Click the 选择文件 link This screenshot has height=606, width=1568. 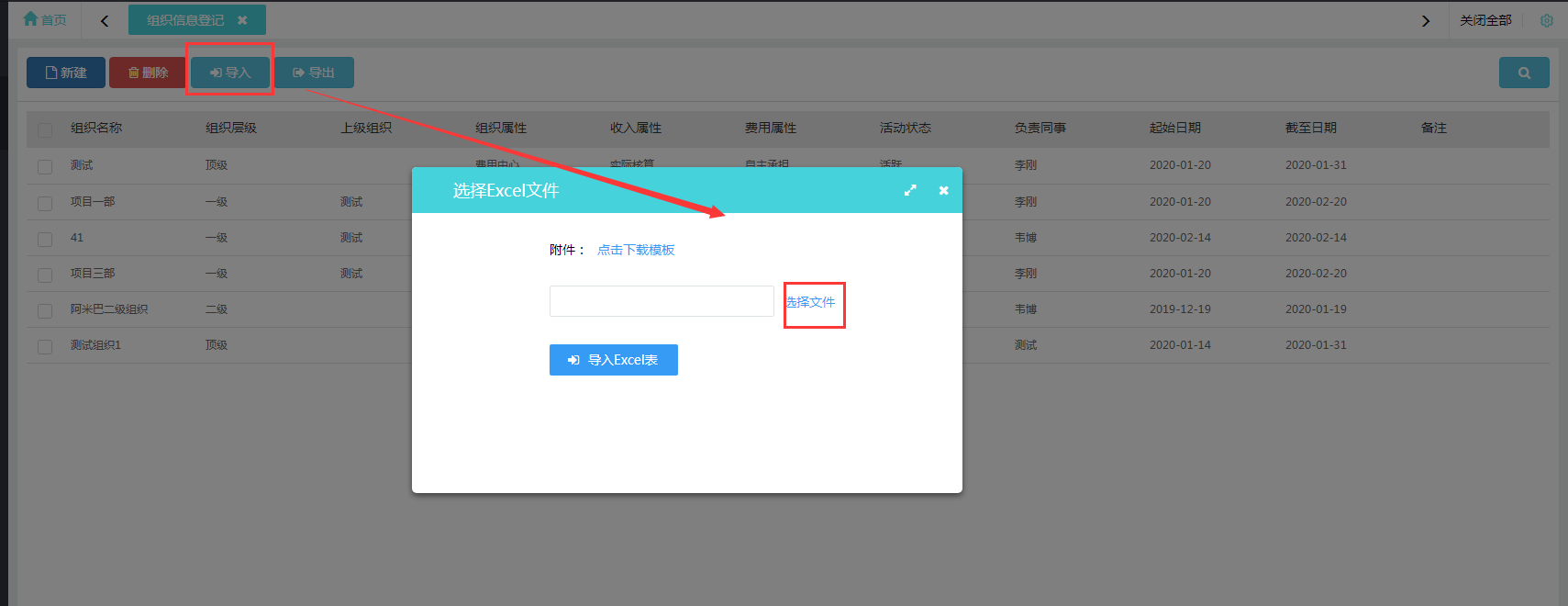[811, 302]
